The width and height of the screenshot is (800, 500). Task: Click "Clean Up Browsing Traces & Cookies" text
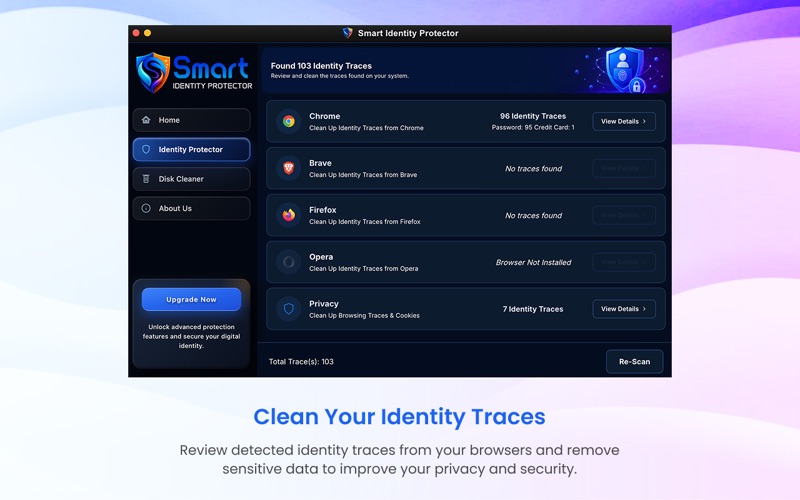click(364, 316)
